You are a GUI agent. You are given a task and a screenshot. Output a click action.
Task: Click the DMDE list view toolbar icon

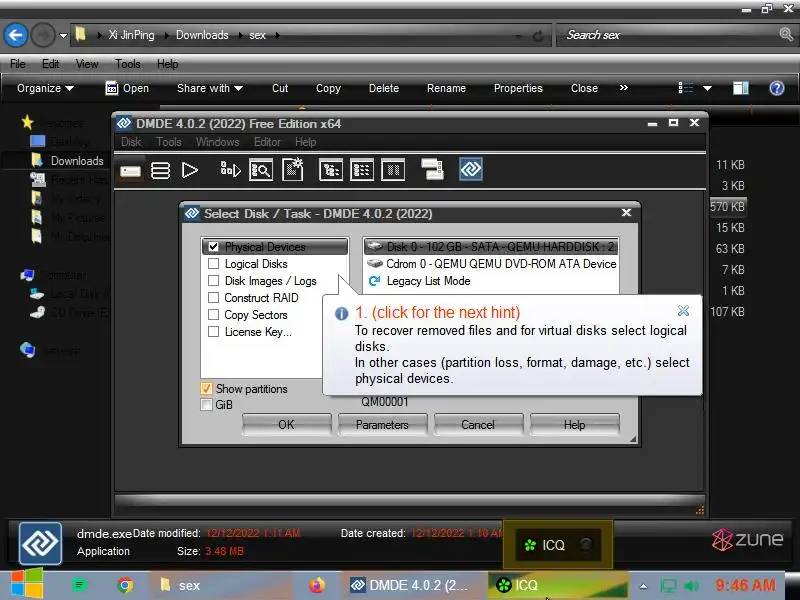tap(362, 170)
